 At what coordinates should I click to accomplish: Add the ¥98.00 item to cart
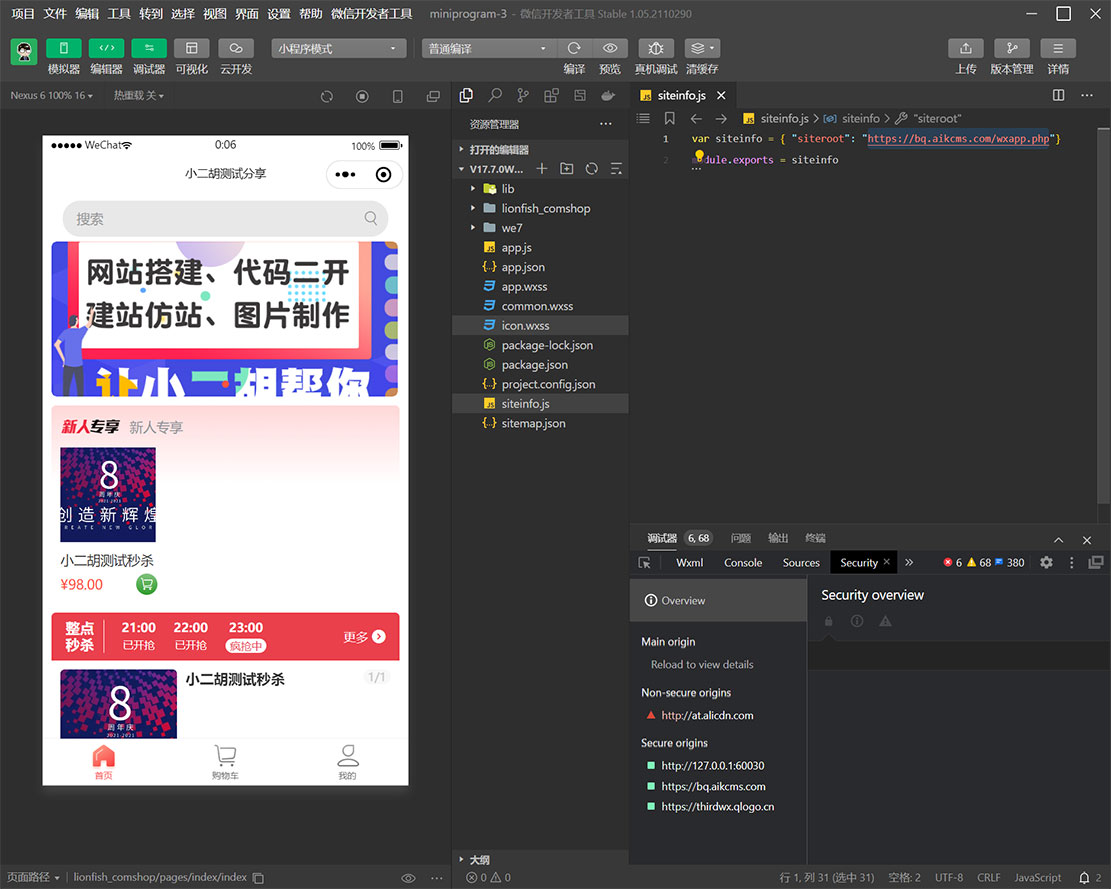coord(147,584)
